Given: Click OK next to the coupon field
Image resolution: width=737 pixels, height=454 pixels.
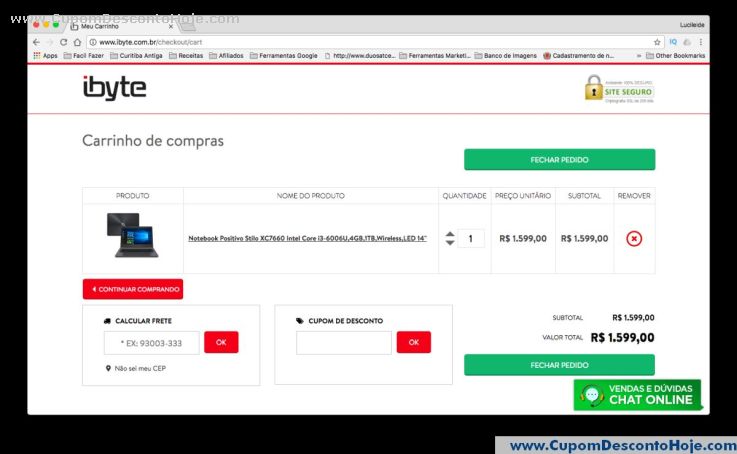Looking at the screenshot, I should [x=414, y=342].
